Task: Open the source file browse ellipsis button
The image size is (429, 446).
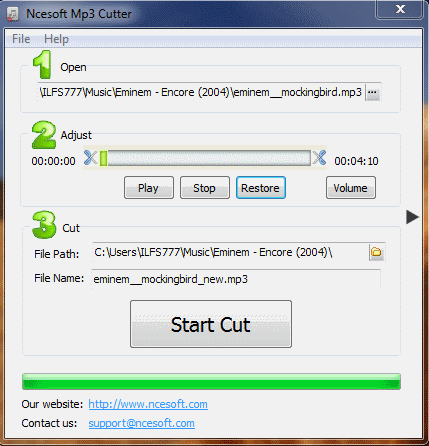Action: coord(373,92)
